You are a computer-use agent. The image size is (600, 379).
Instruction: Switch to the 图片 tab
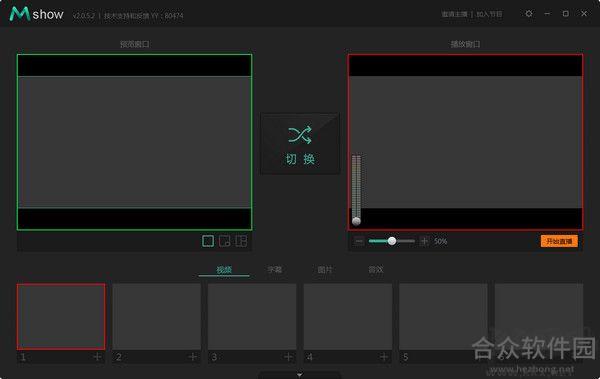point(325,270)
